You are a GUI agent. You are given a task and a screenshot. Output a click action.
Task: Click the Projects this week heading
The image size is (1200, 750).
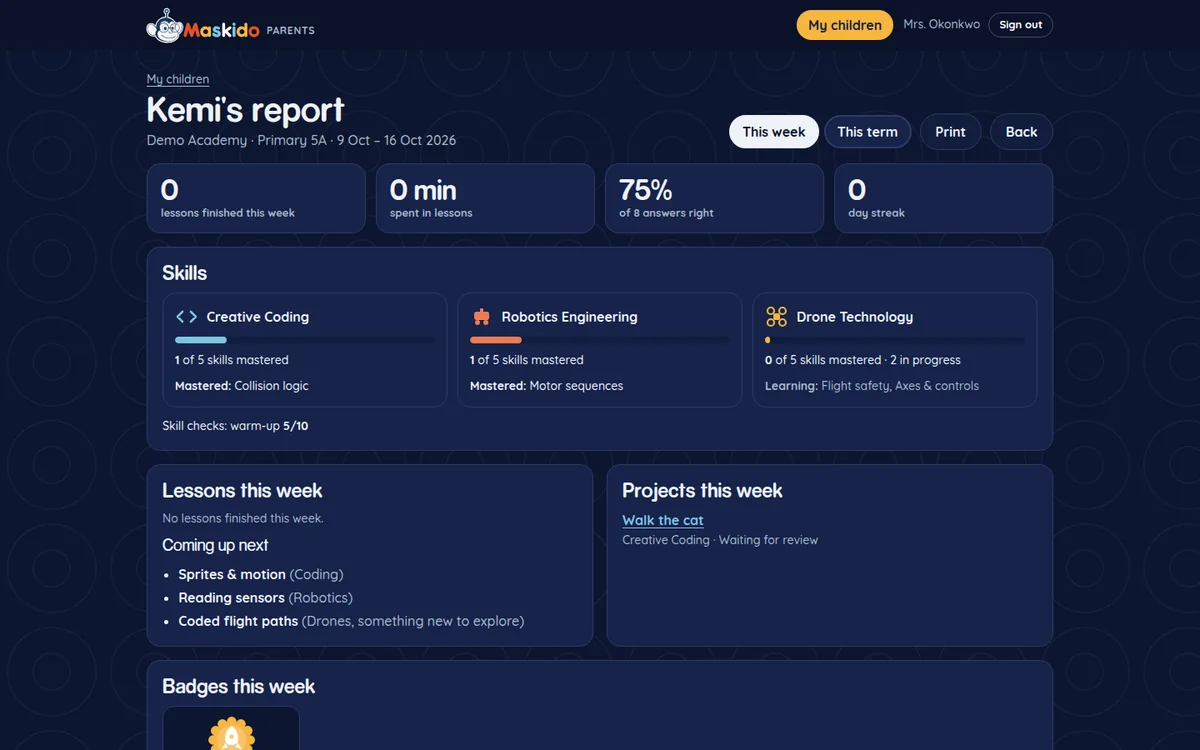pos(702,491)
